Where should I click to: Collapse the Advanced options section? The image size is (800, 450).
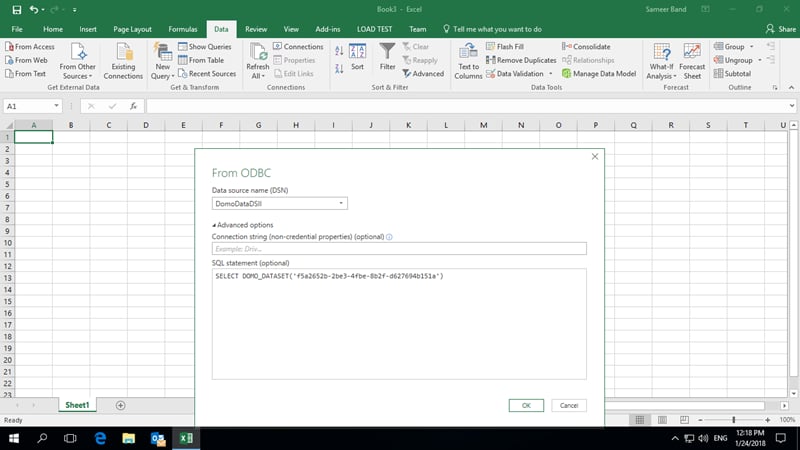click(x=243, y=225)
